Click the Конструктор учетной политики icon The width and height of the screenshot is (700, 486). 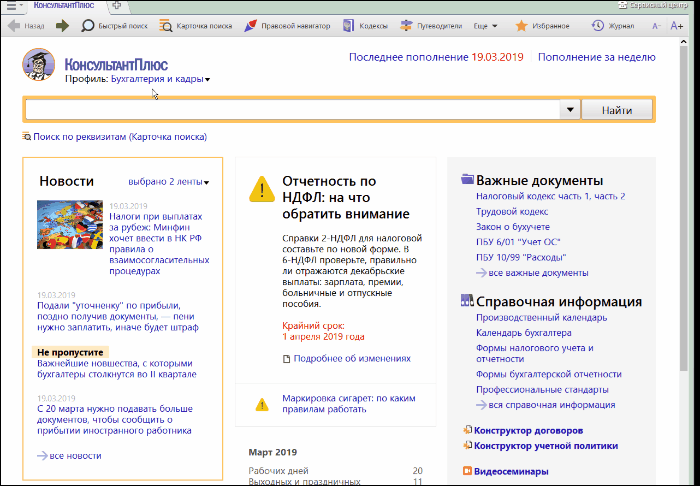point(467,445)
